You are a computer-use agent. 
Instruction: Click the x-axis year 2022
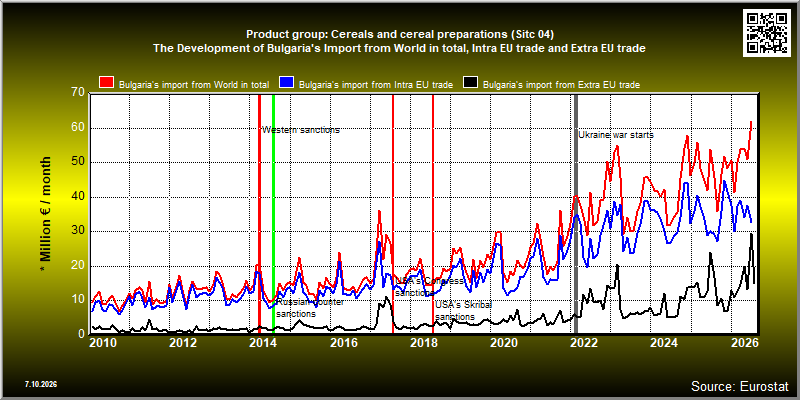coord(584,342)
